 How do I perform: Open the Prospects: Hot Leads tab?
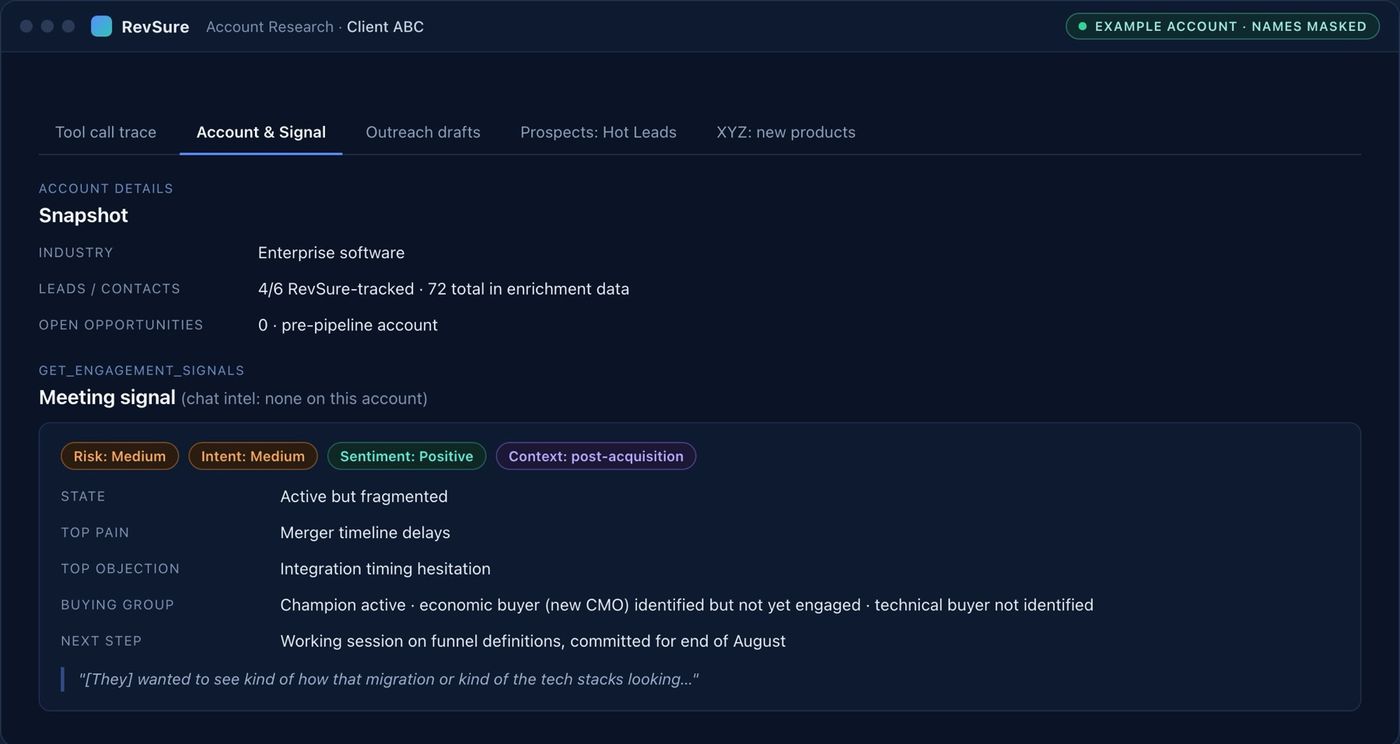click(598, 132)
